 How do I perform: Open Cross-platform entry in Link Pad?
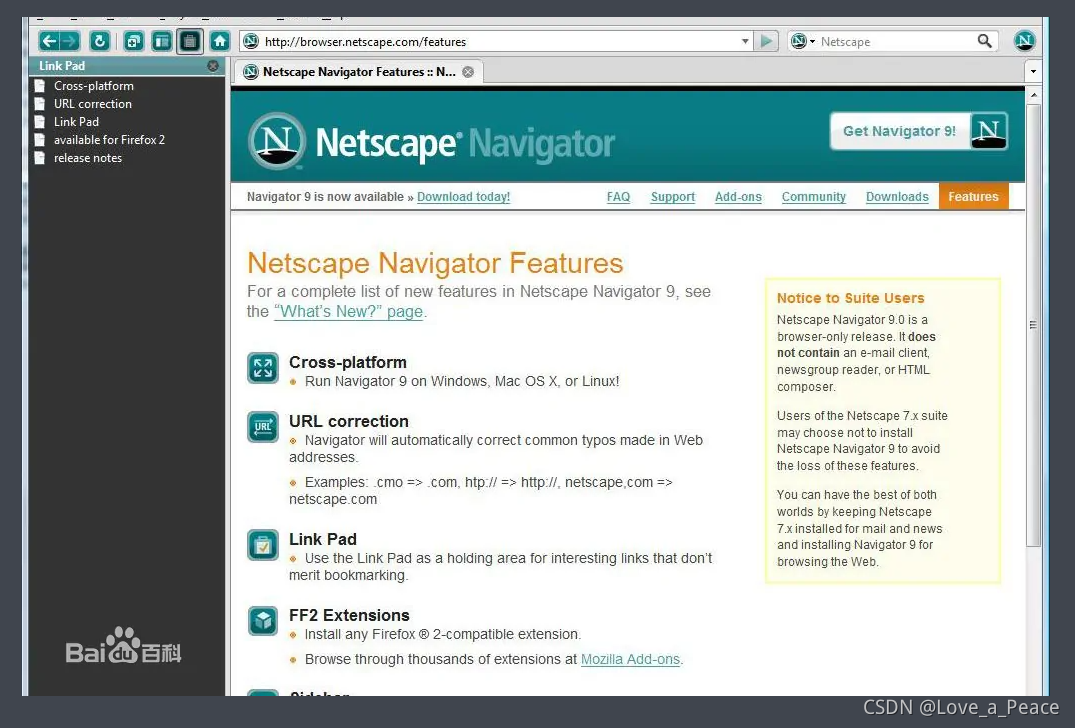94,86
